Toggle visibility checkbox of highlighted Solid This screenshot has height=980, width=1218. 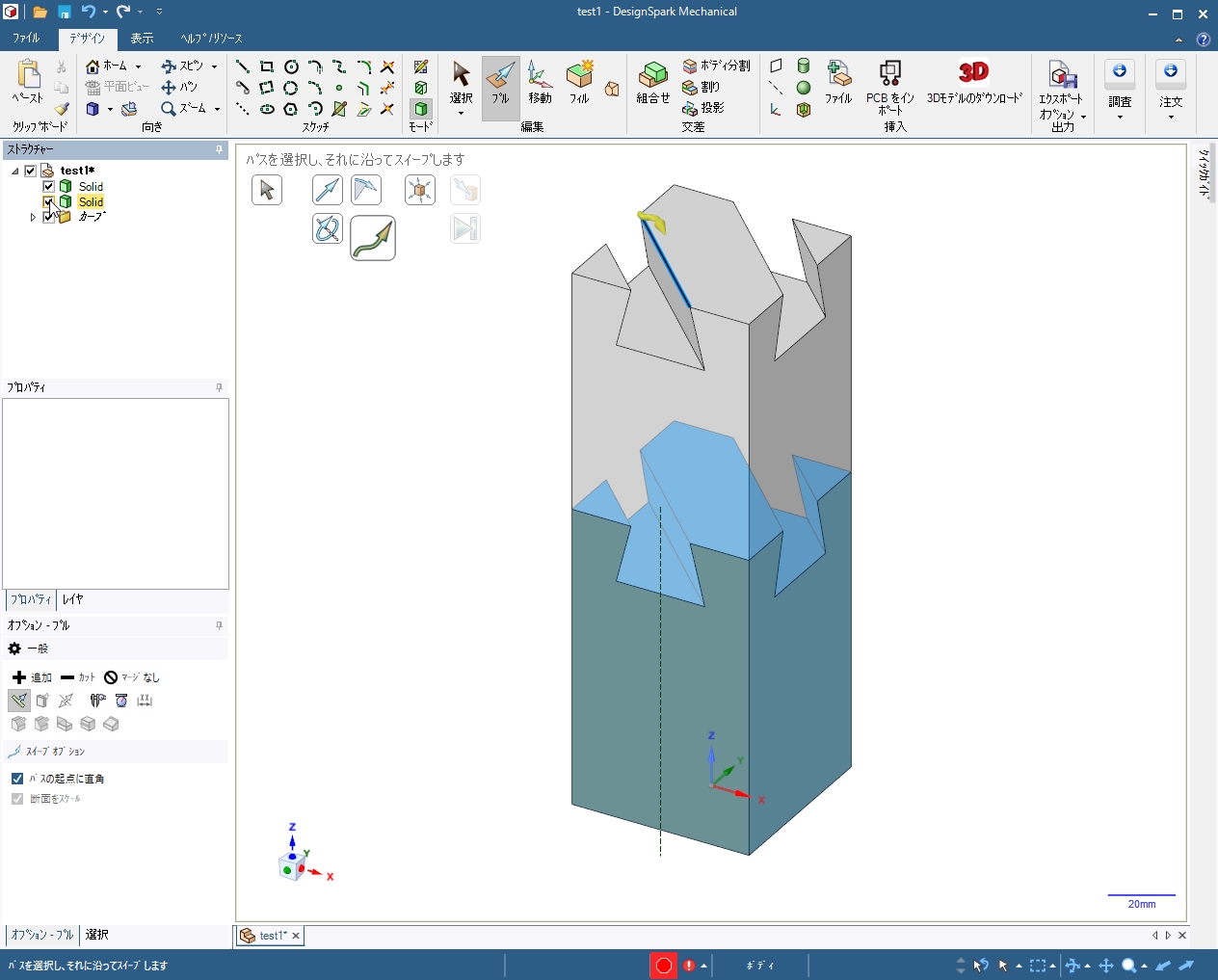pyautogui.click(x=49, y=201)
